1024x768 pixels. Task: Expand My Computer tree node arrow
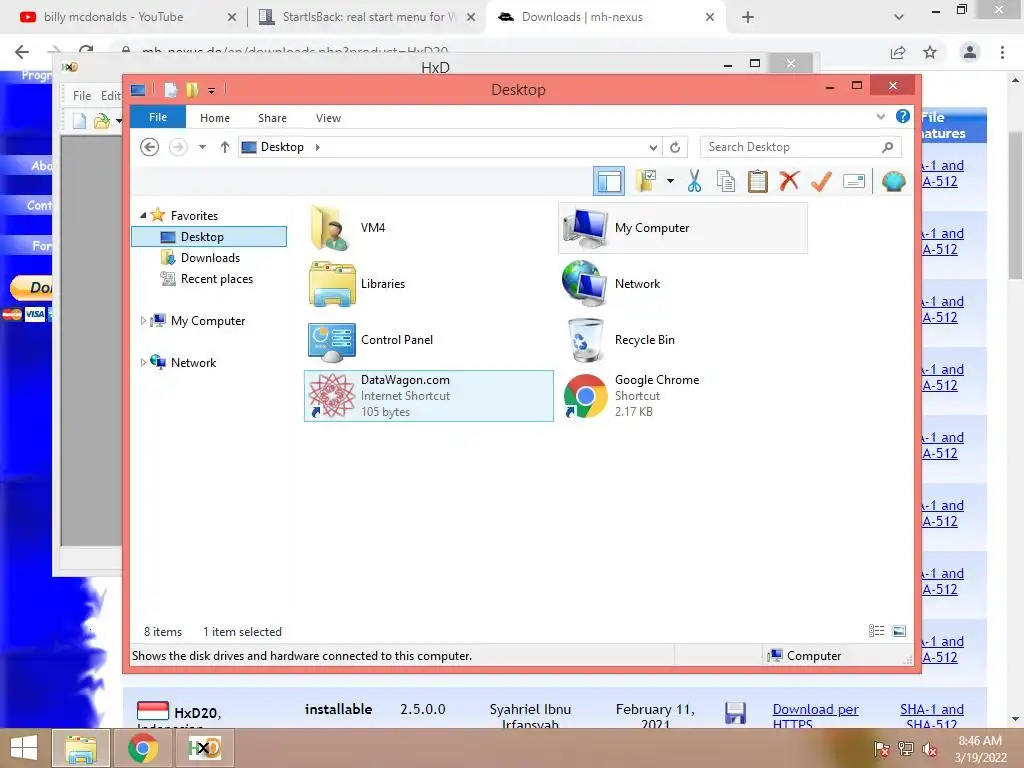143,321
